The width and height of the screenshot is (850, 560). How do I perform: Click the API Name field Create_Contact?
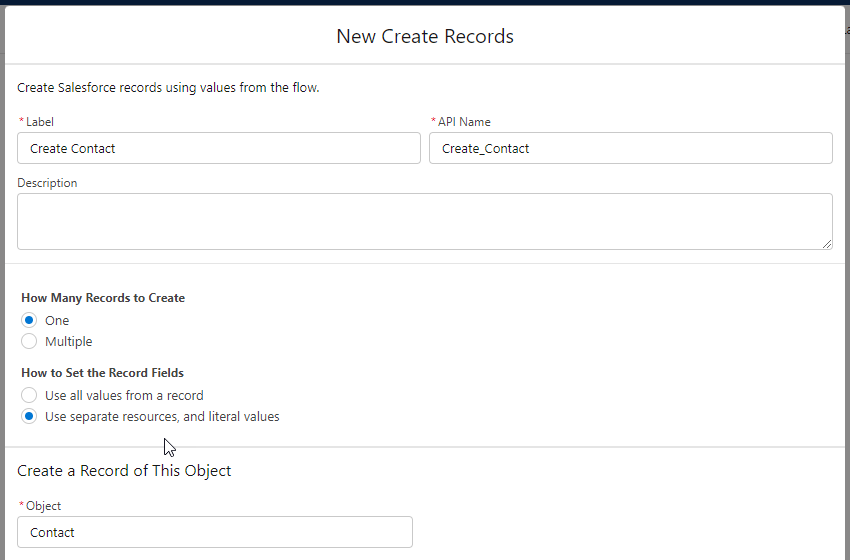pos(630,148)
